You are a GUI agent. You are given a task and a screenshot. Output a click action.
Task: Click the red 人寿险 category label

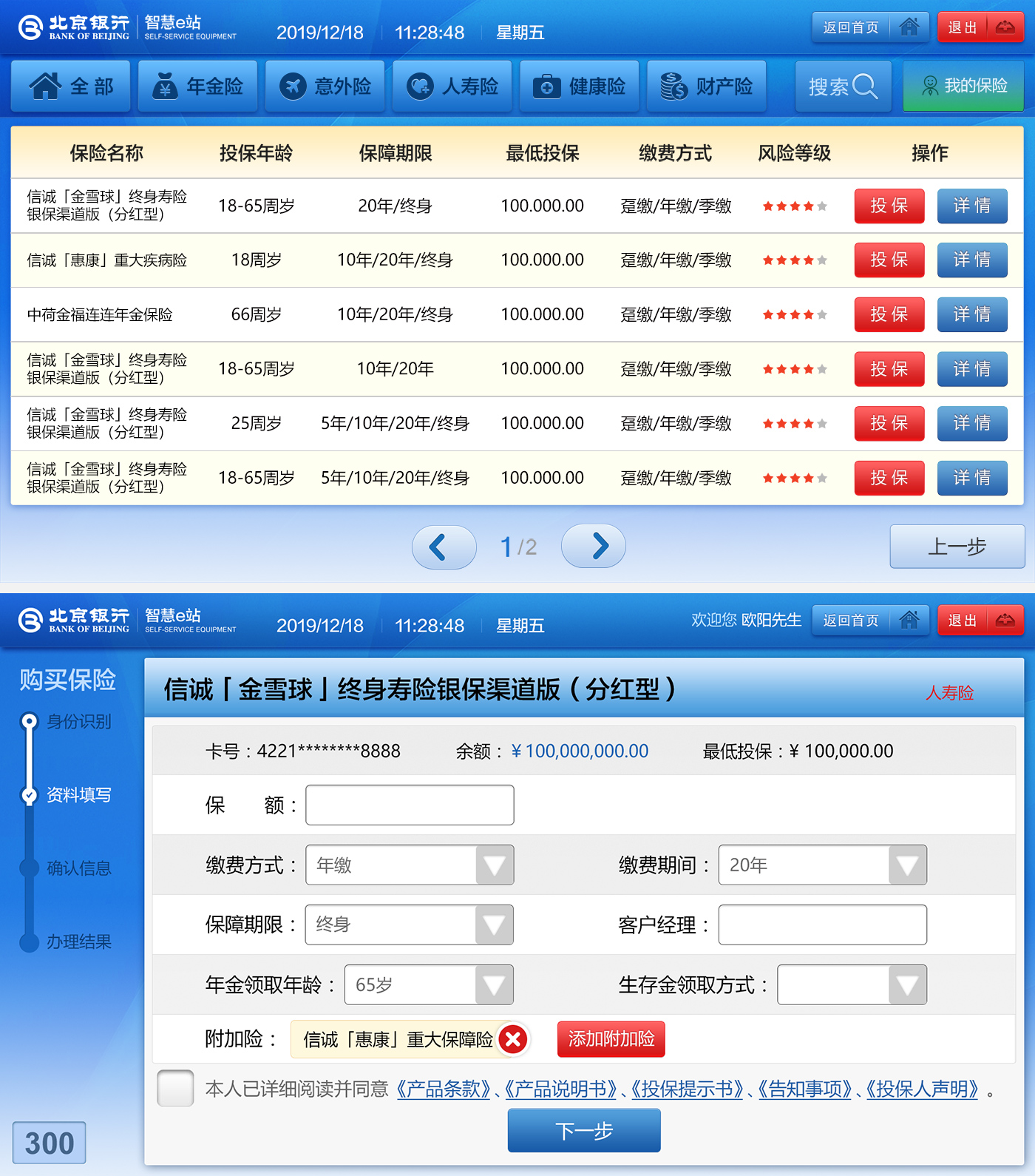950,693
